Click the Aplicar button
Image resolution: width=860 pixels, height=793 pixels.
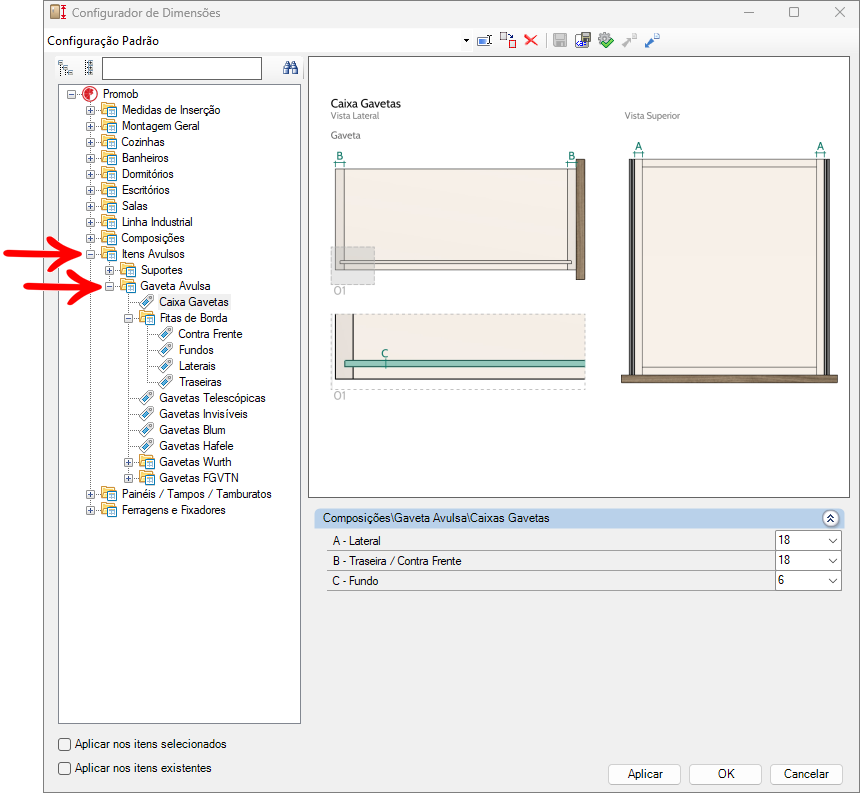click(x=644, y=774)
